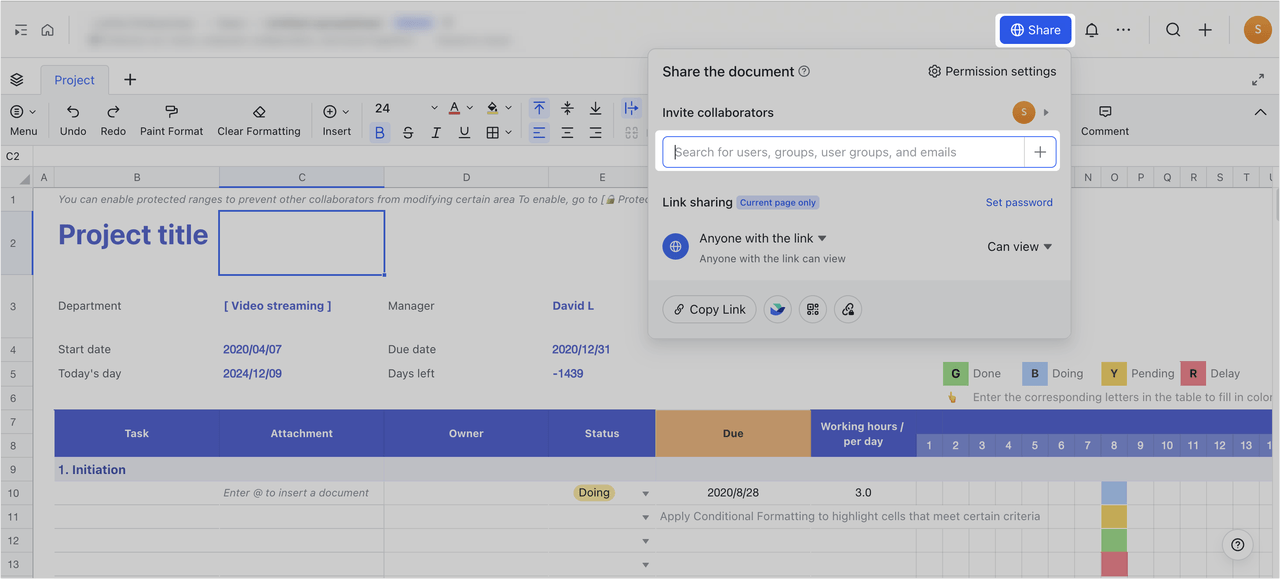This screenshot has width=1280, height=579.
Task: Enable underline formatting
Action: (x=463, y=131)
